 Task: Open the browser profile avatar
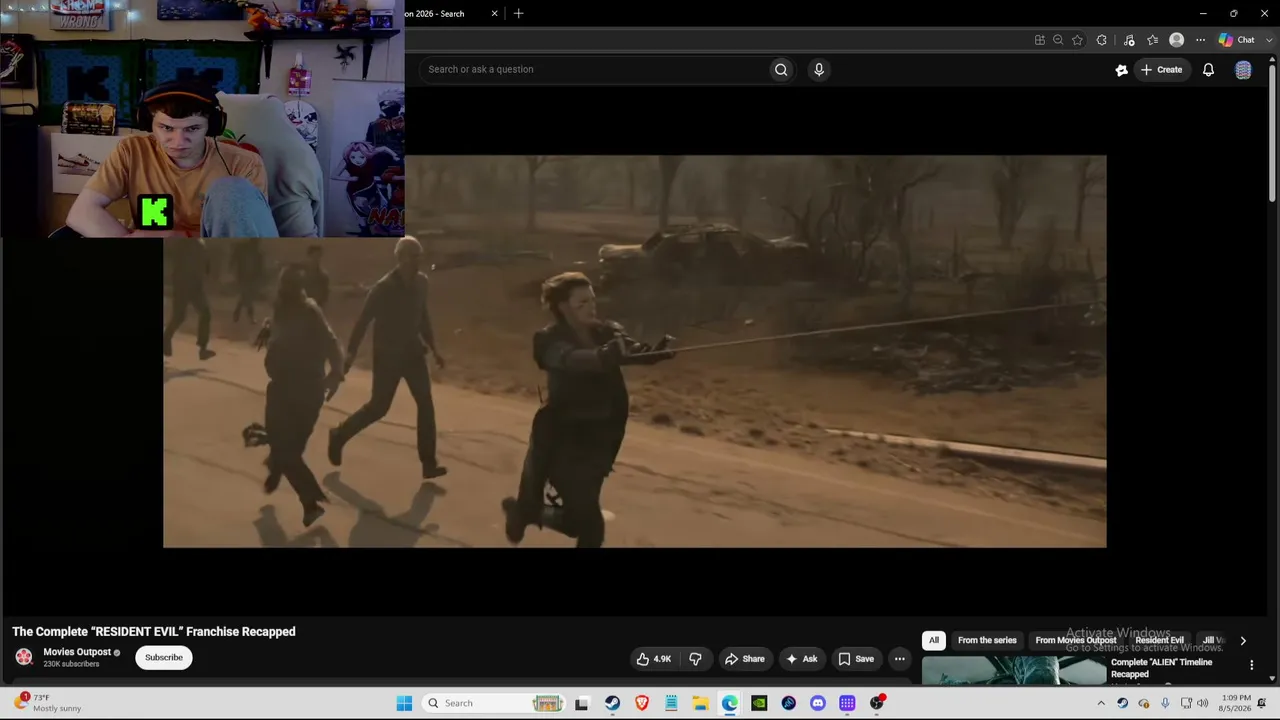[x=1177, y=40]
